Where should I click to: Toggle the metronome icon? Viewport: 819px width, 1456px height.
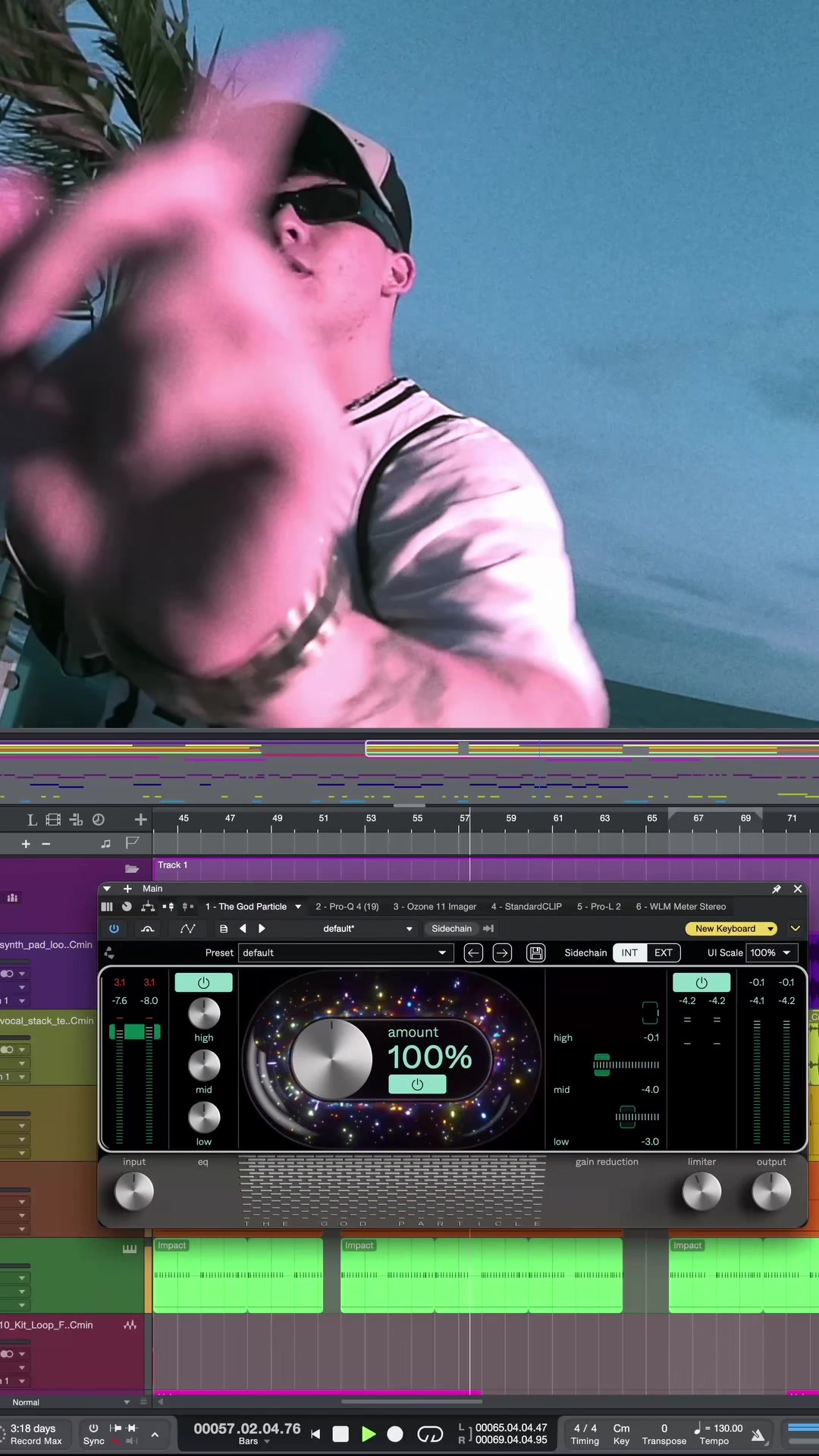coord(758,1434)
